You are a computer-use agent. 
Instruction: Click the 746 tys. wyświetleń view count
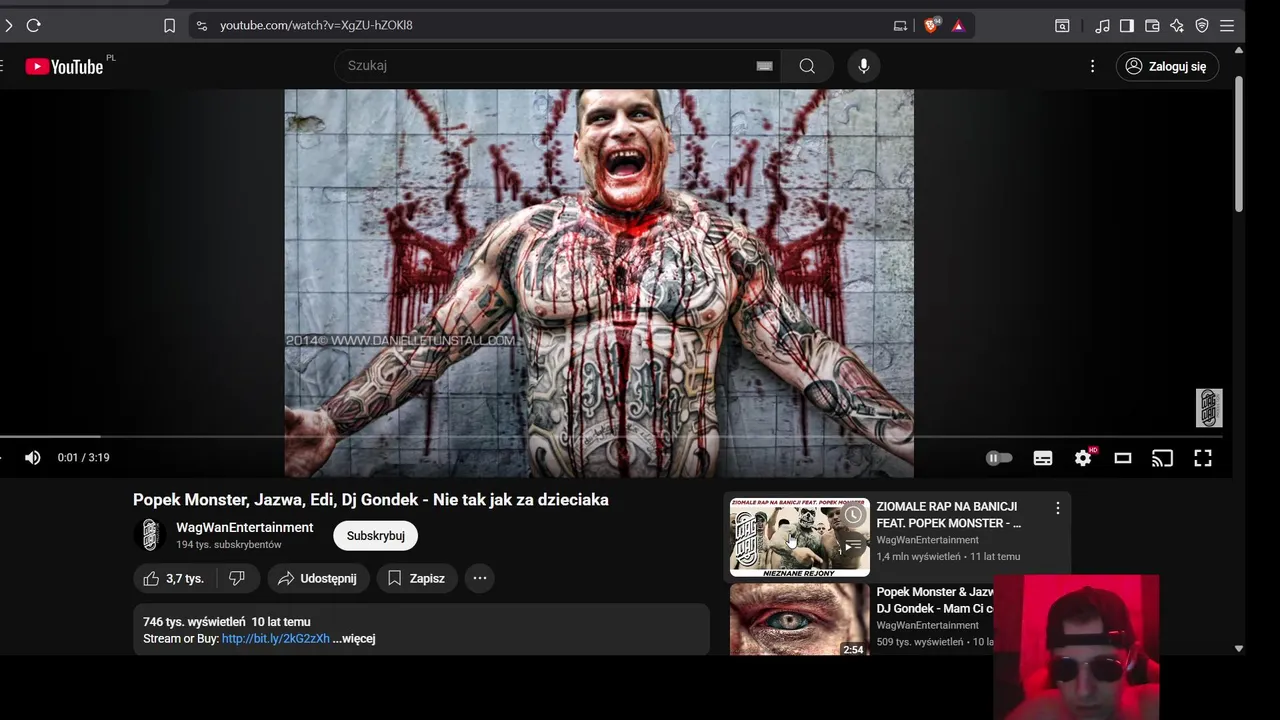pos(194,622)
